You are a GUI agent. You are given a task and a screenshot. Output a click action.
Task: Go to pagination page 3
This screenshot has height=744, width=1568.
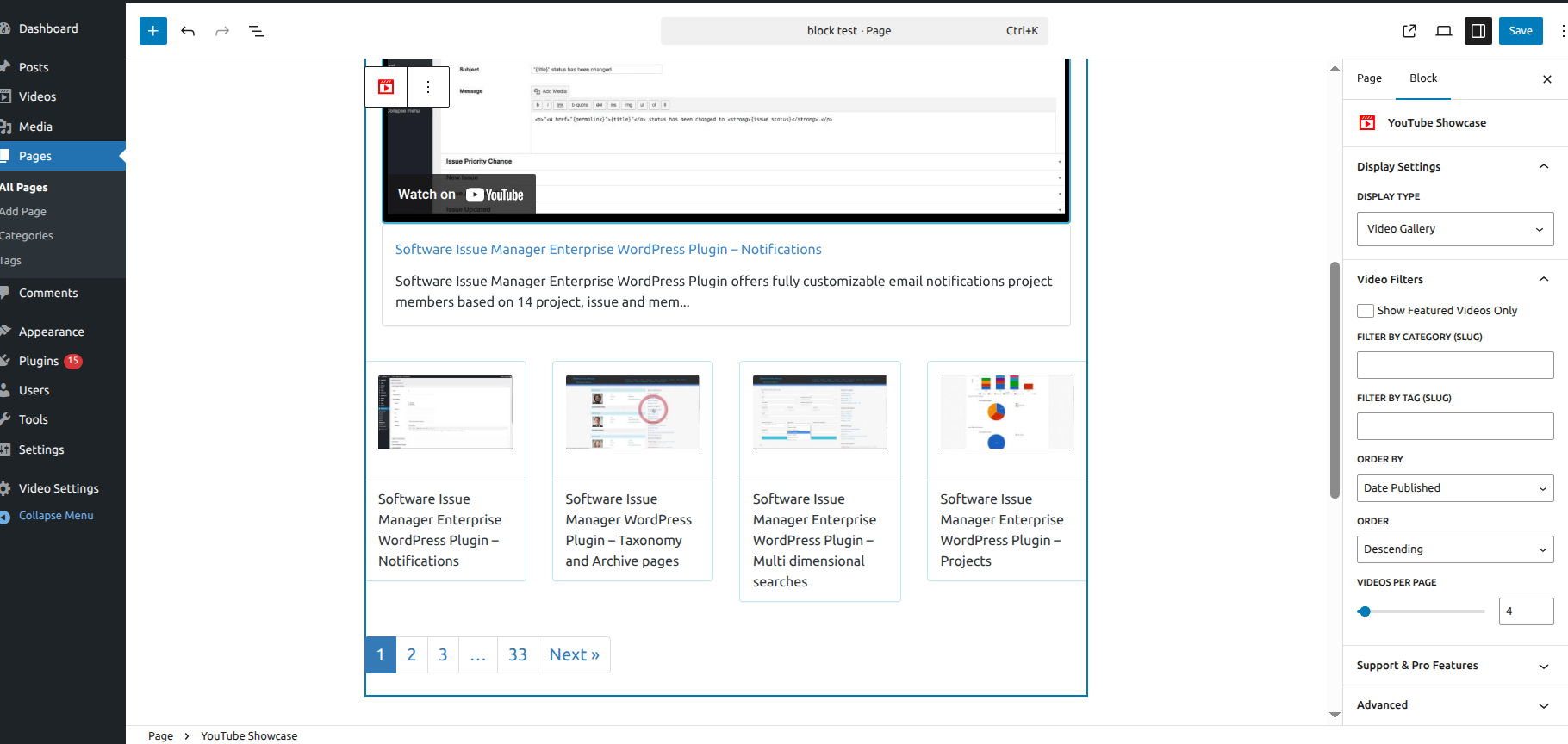(443, 655)
